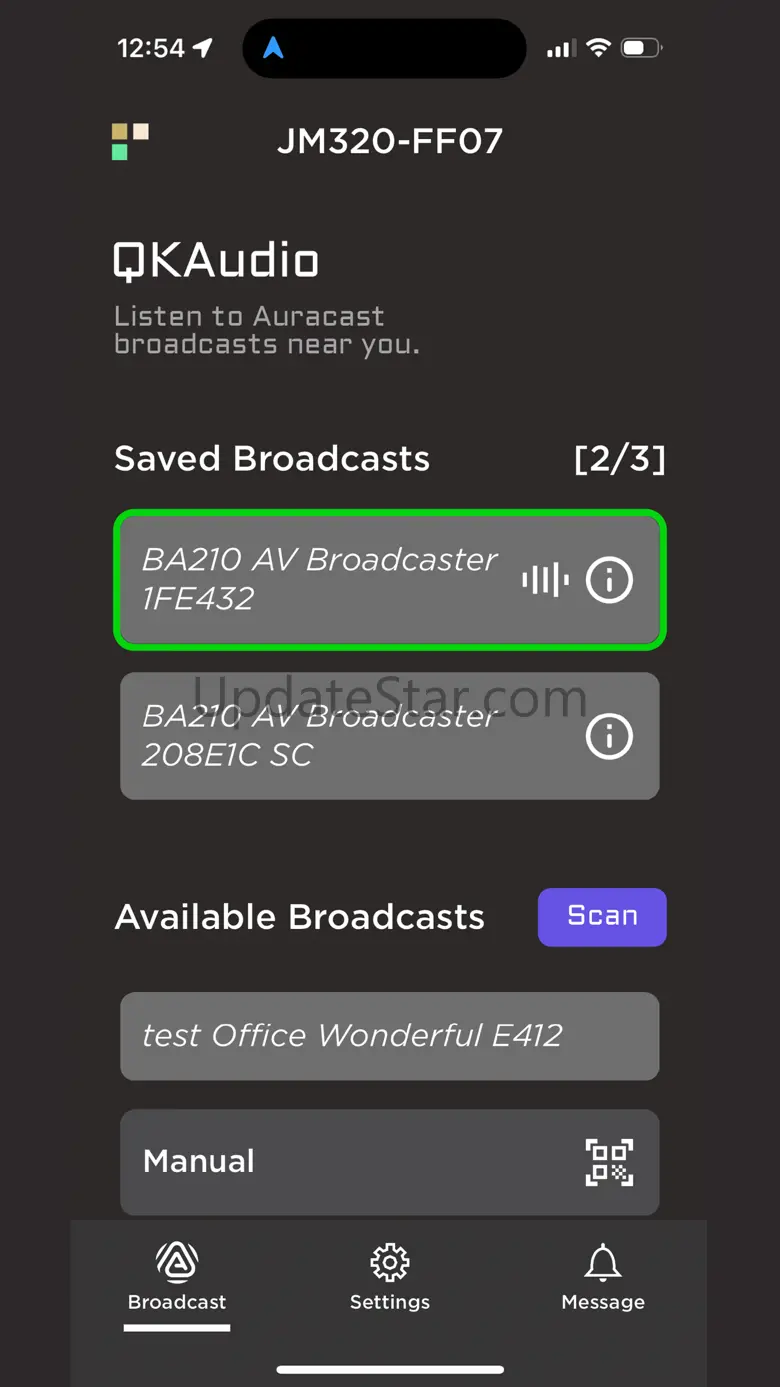The height and width of the screenshot is (1387, 780).
Task: Tap the QKAudio color-squares logo icon
Action: [x=130, y=141]
